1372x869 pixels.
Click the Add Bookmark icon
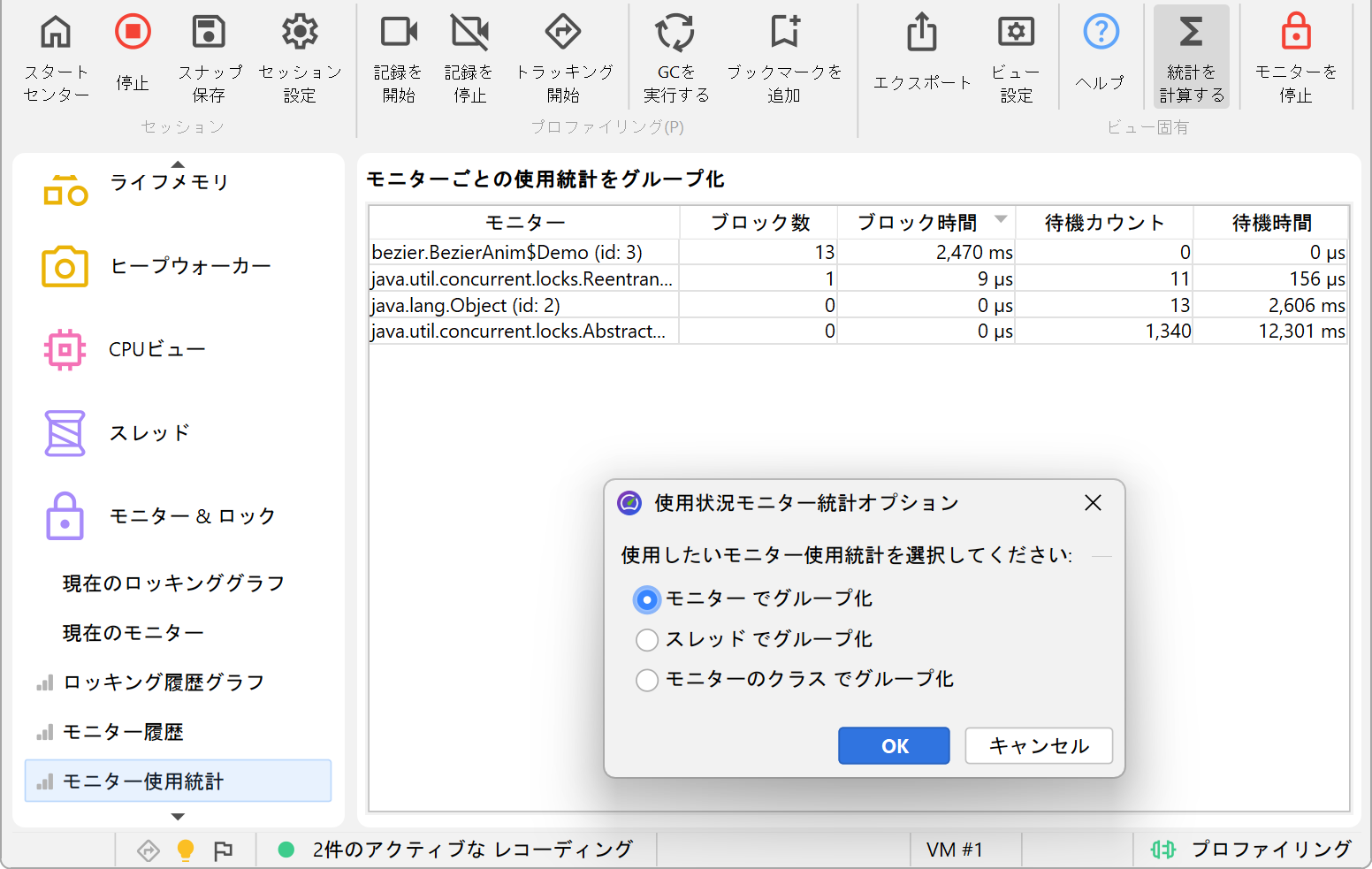coord(784,33)
